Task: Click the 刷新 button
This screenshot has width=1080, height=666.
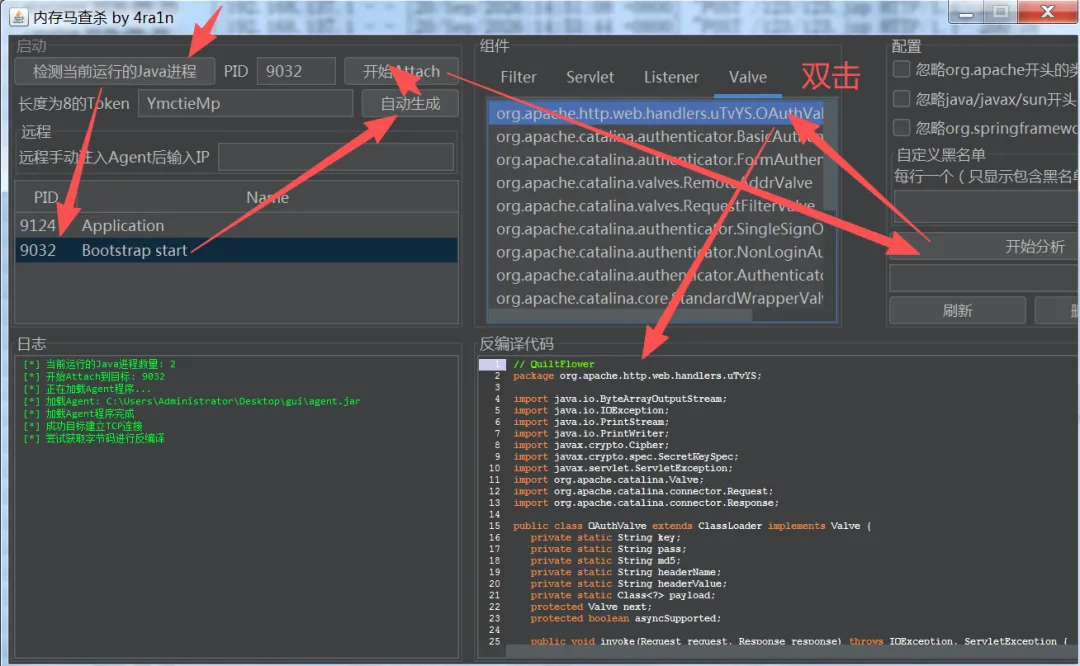Action: [x=957, y=311]
